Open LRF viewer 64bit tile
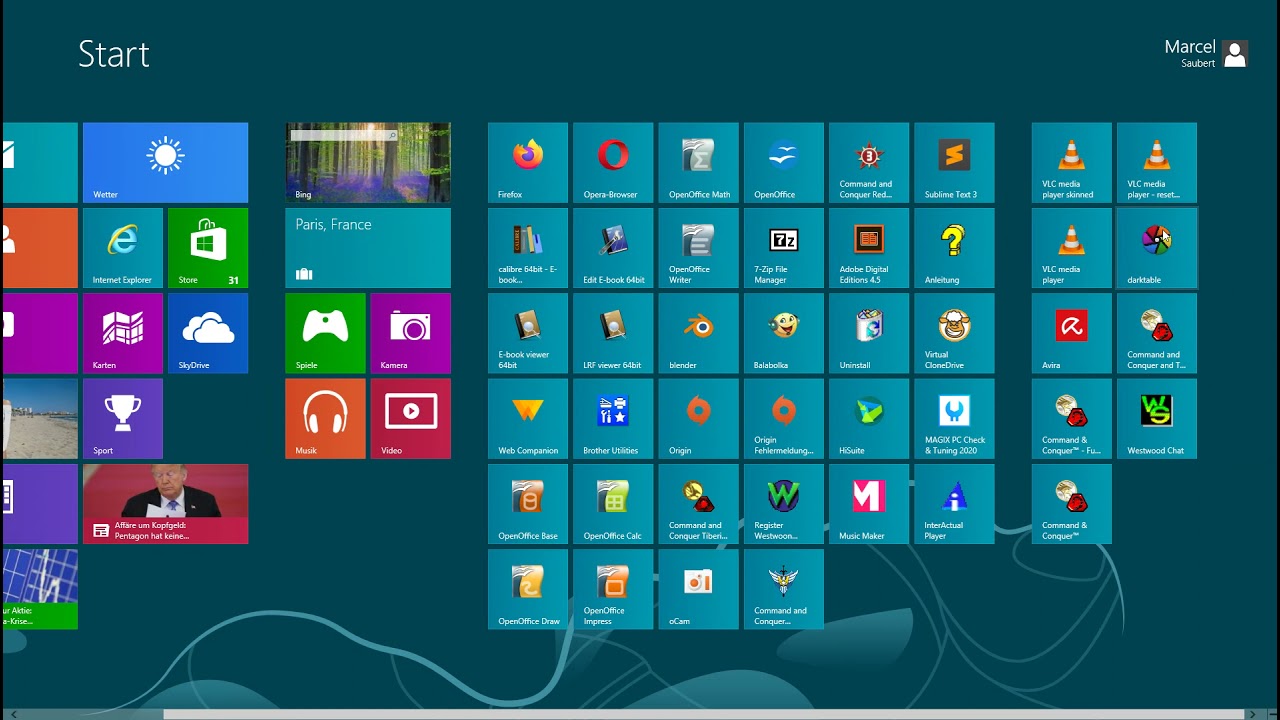This screenshot has width=1280, height=720. click(613, 333)
